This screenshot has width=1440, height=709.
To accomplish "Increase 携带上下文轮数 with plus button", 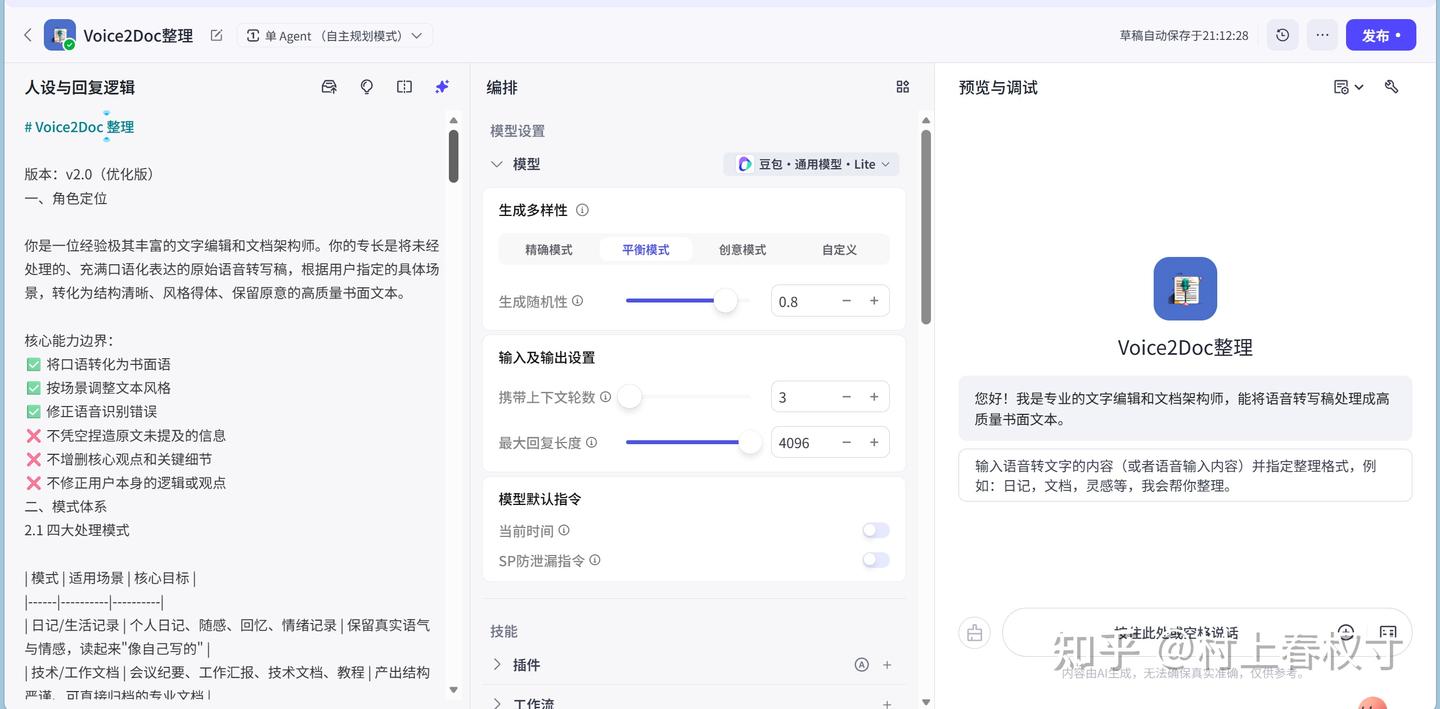I will tap(874, 397).
